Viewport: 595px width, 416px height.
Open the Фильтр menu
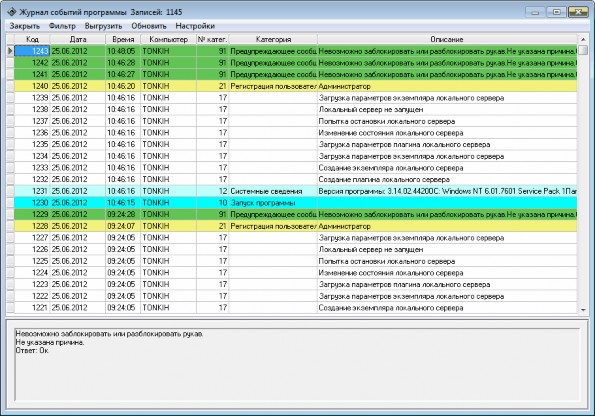click(x=62, y=26)
